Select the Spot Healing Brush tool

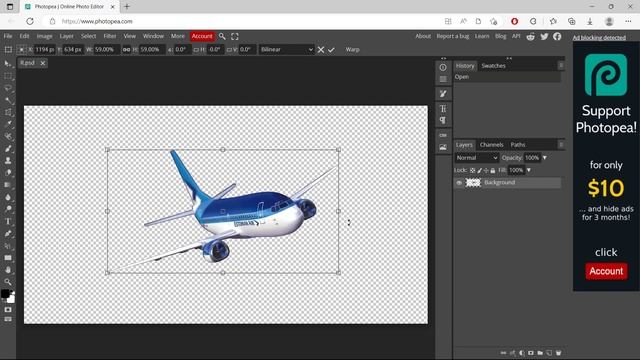coord(8,136)
